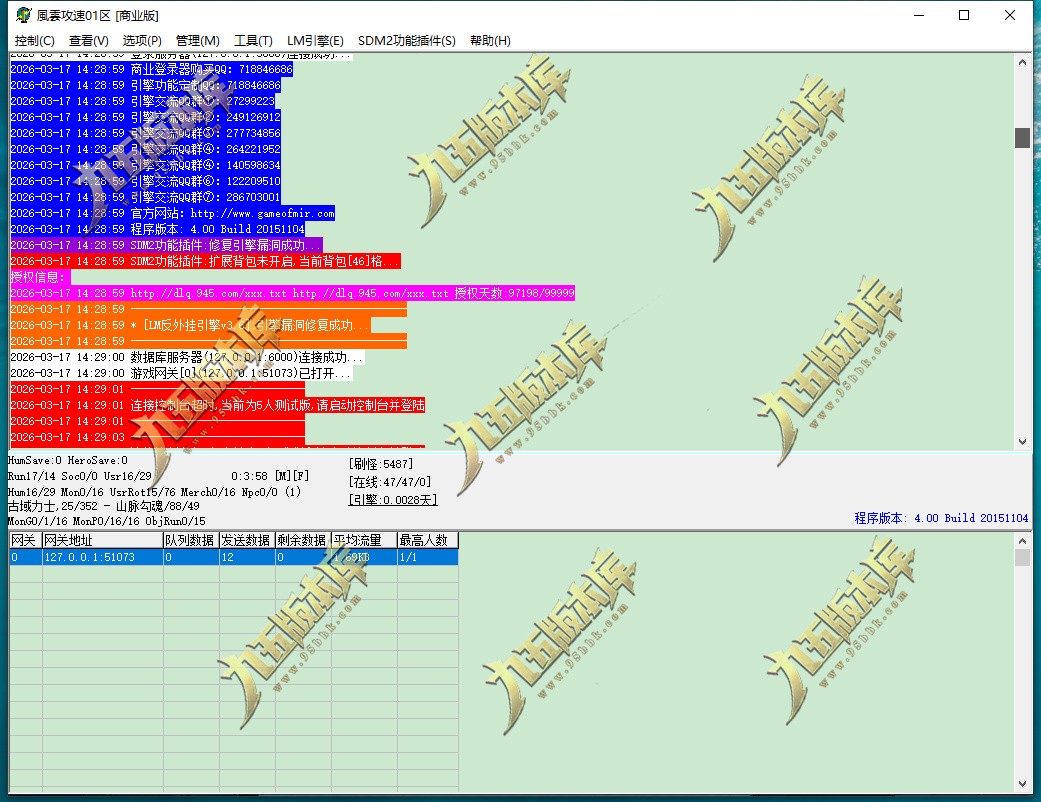The height and width of the screenshot is (802, 1041).
Task: Select gateway row 127.0.0.1:51073
Action: pyautogui.click(x=234, y=557)
